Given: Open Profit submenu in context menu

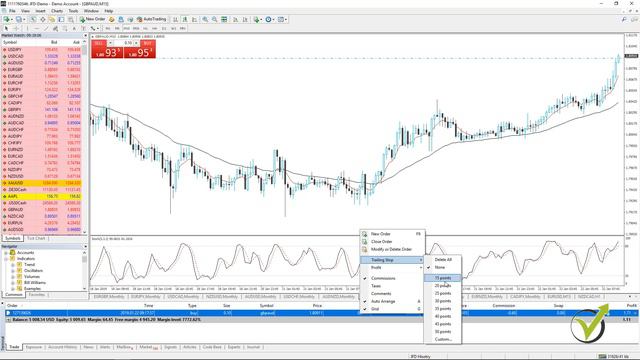Looking at the screenshot, I should pyautogui.click(x=392, y=267).
